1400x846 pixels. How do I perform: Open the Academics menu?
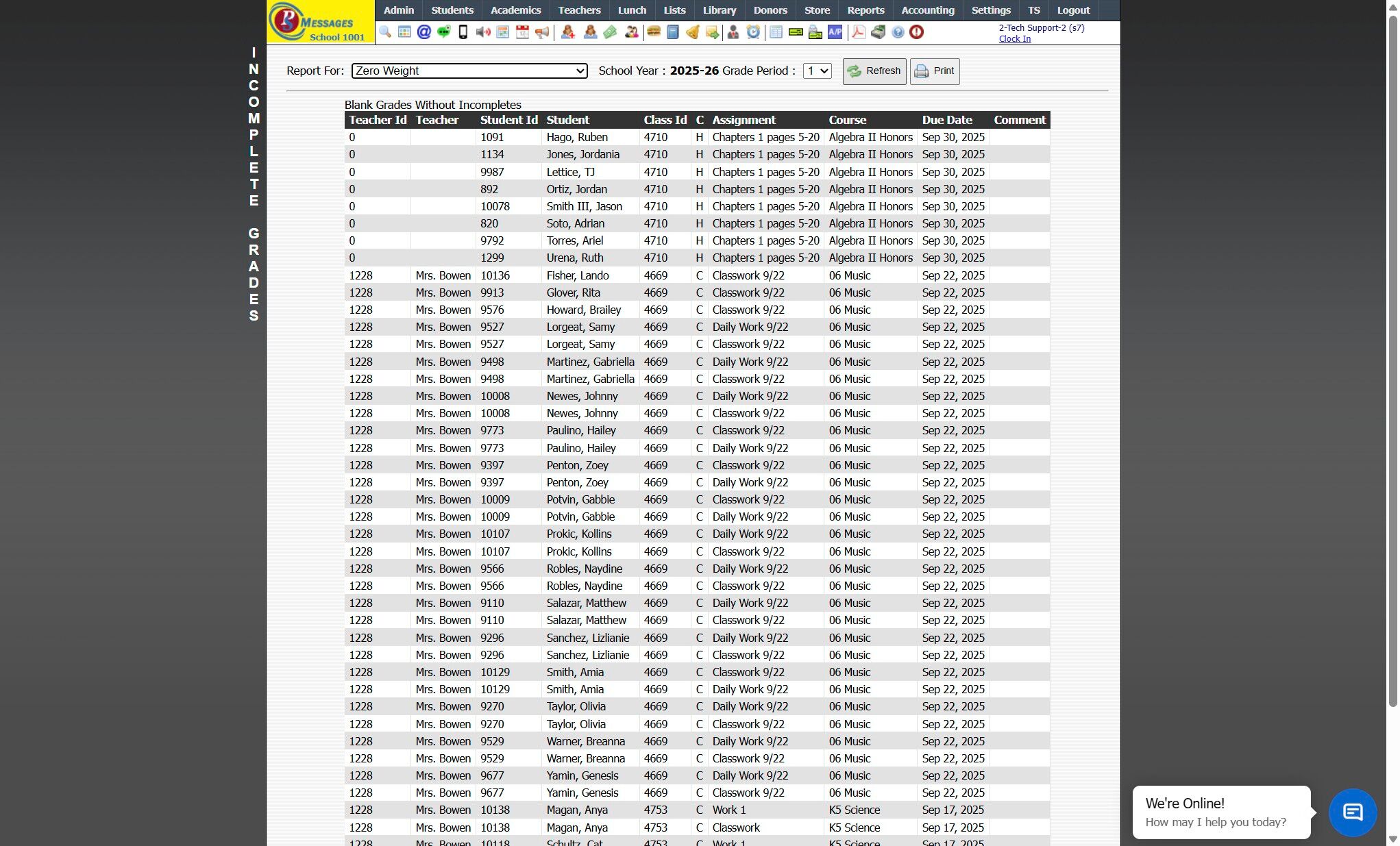[x=515, y=10]
